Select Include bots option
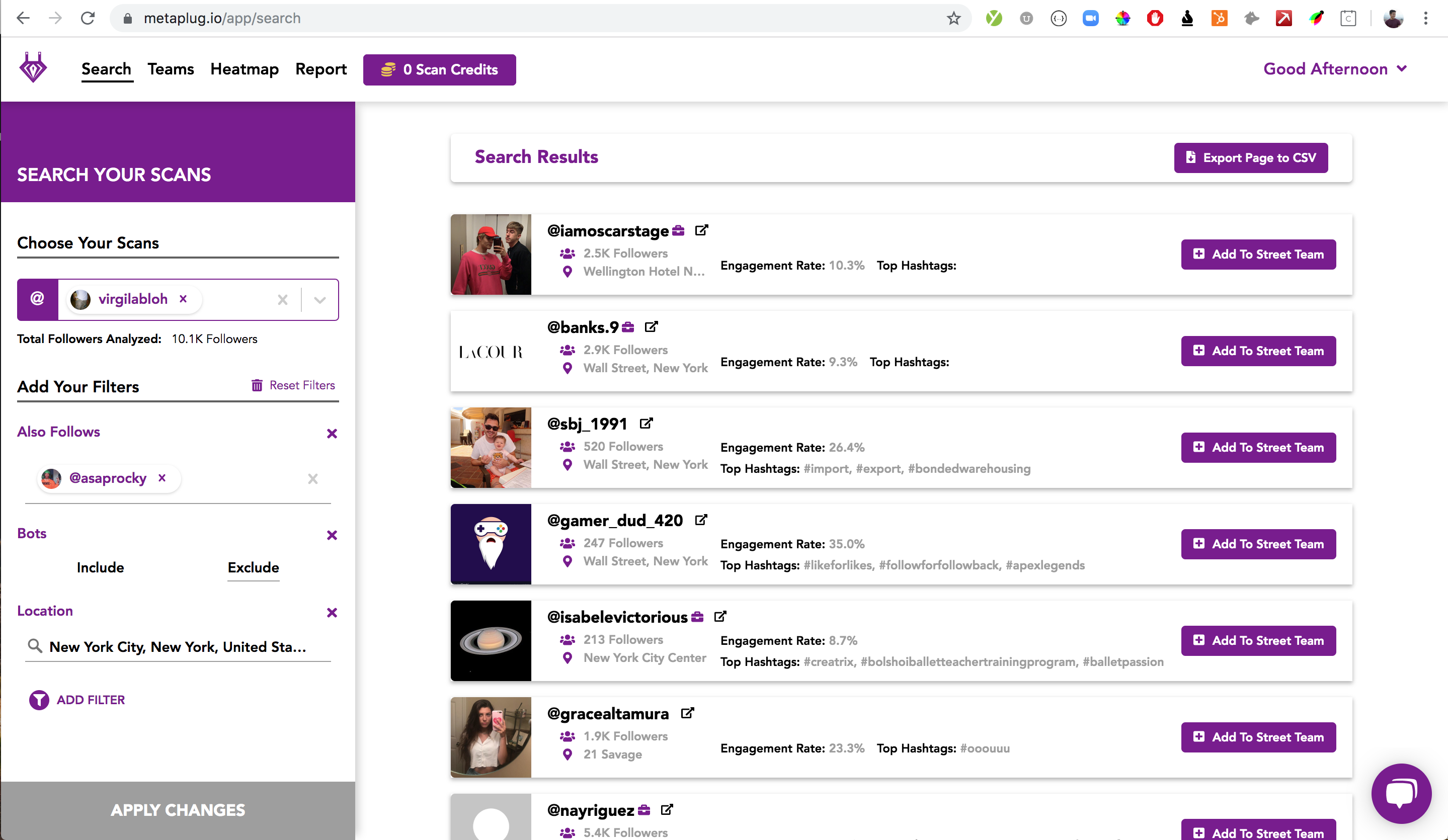The width and height of the screenshot is (1448, 840). pos(100,568)
